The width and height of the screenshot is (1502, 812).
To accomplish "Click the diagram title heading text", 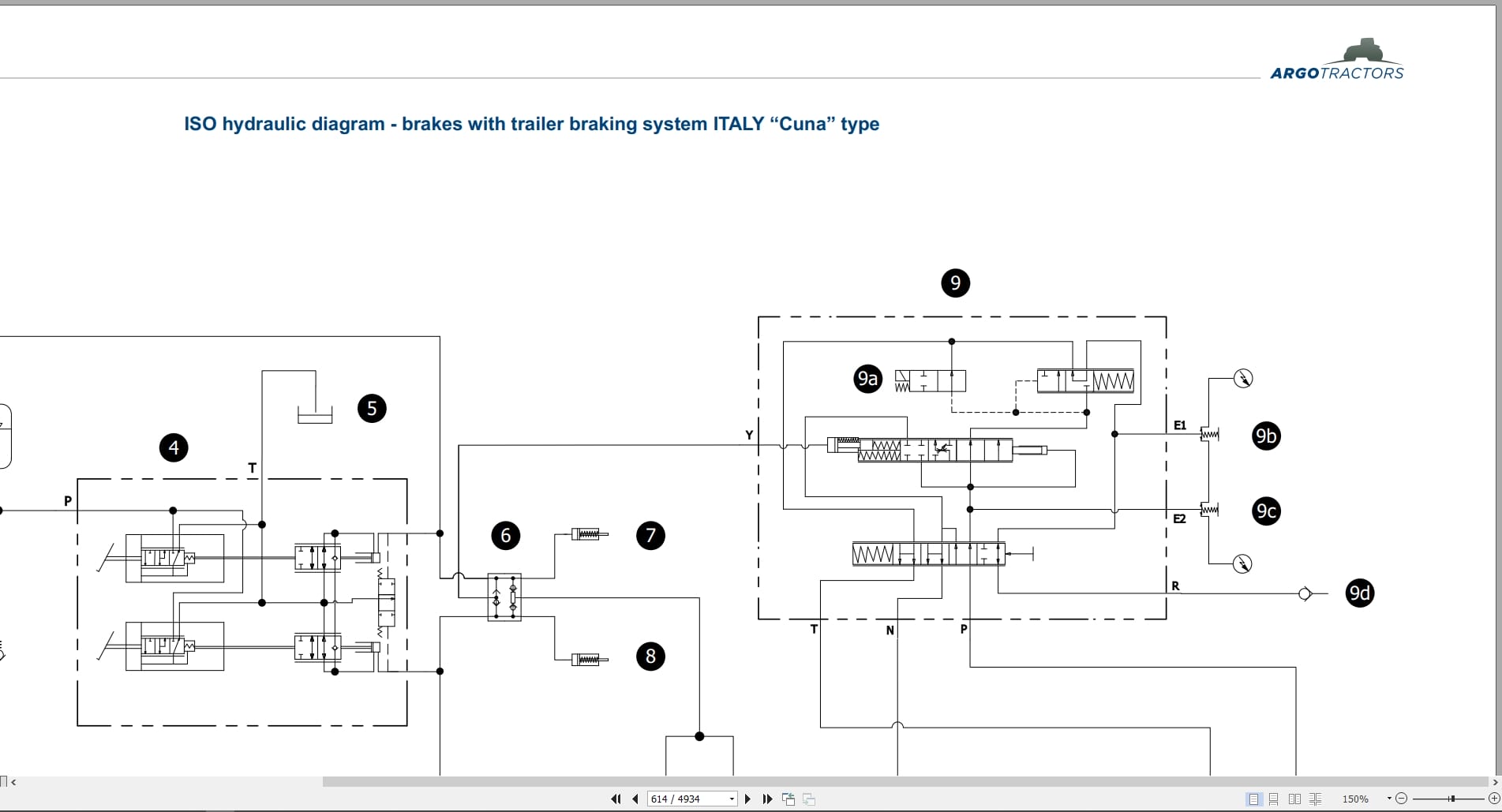I will coord(531,124).
